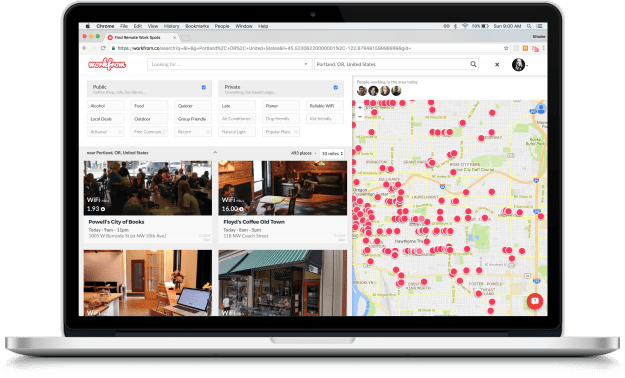
Task: Zoom out on the map
Action: 360,116
